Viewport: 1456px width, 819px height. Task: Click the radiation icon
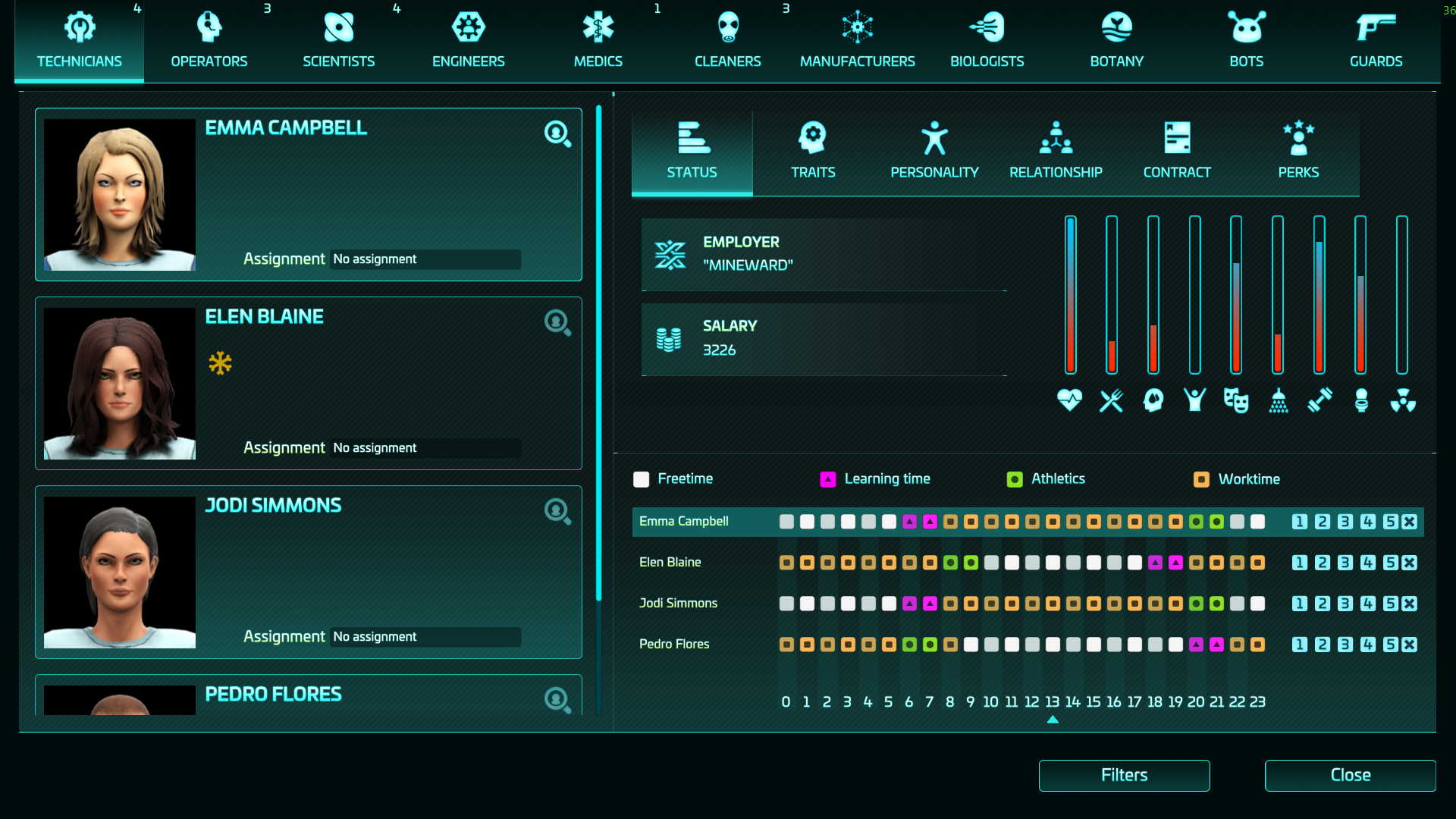click(x=1403, y=400)
